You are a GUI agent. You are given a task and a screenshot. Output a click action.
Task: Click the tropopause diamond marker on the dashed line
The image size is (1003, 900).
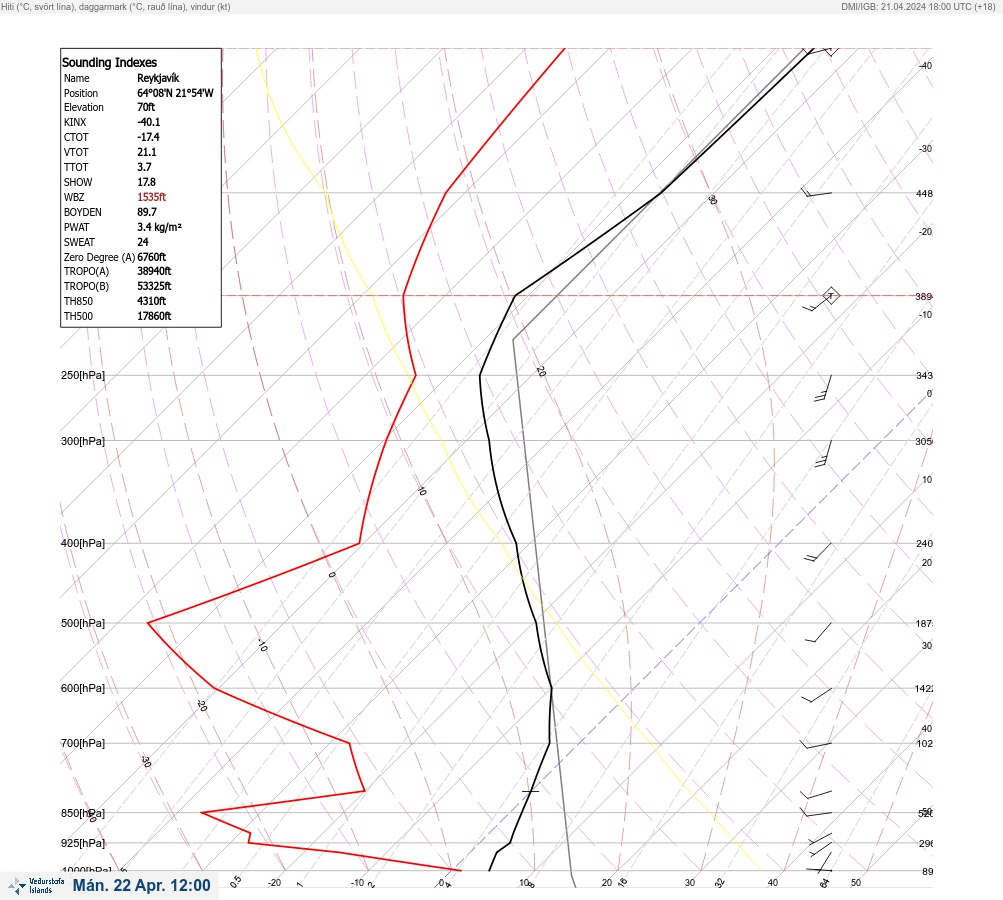click(830, 296)
